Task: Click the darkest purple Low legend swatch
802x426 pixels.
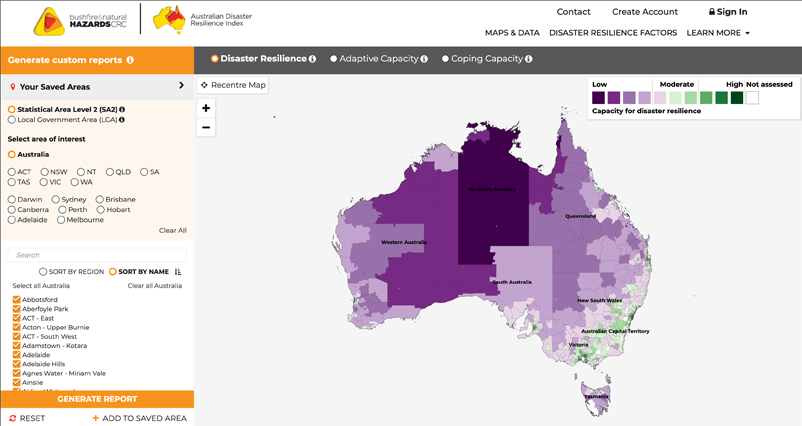Action: point(598,98)
